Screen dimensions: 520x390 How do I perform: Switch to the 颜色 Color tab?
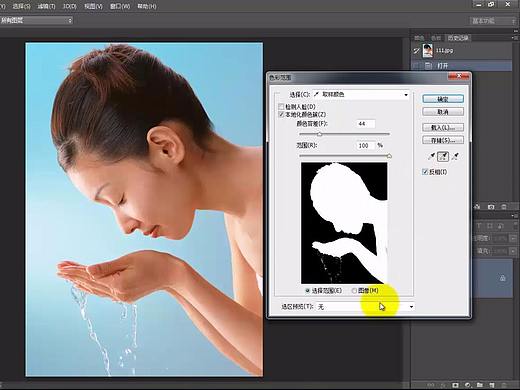[419, 38]
